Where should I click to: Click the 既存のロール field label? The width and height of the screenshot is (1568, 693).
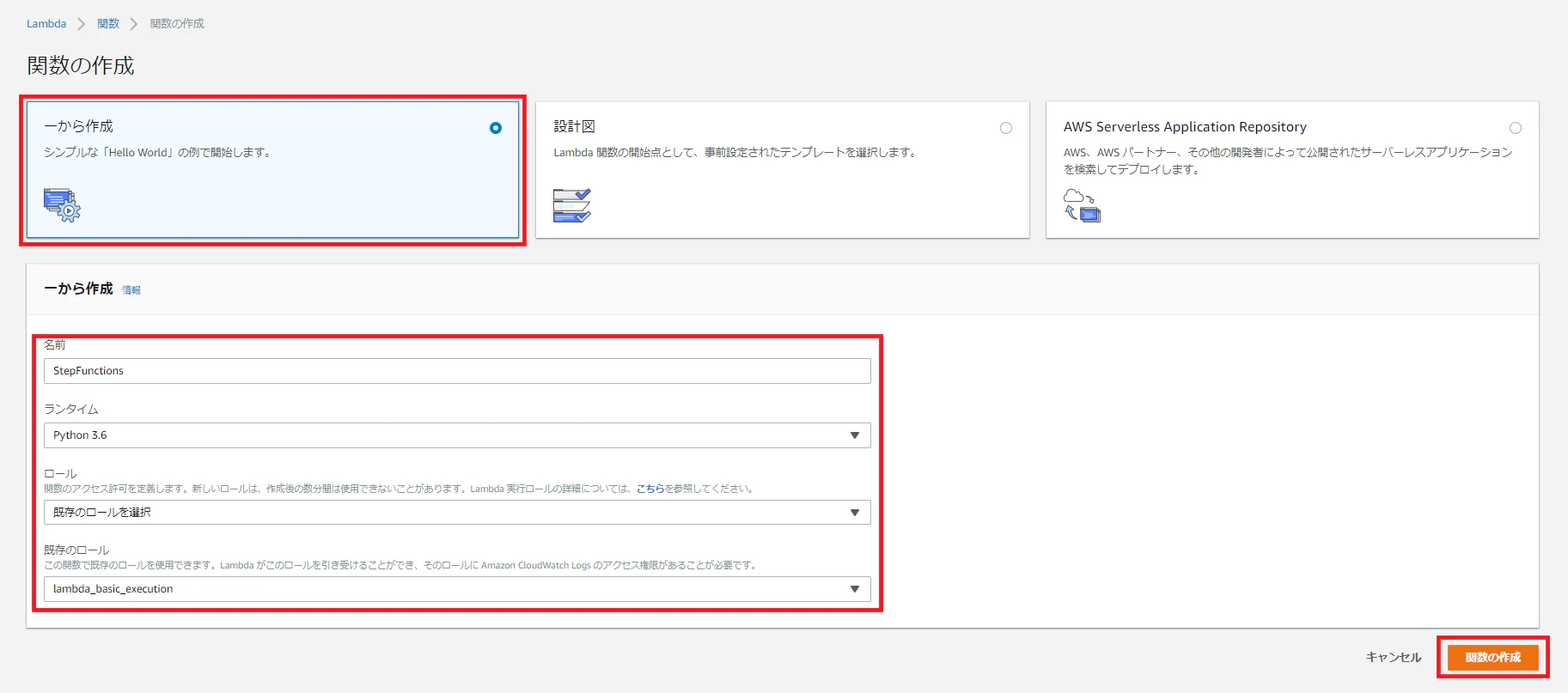[x=76, y=550]
